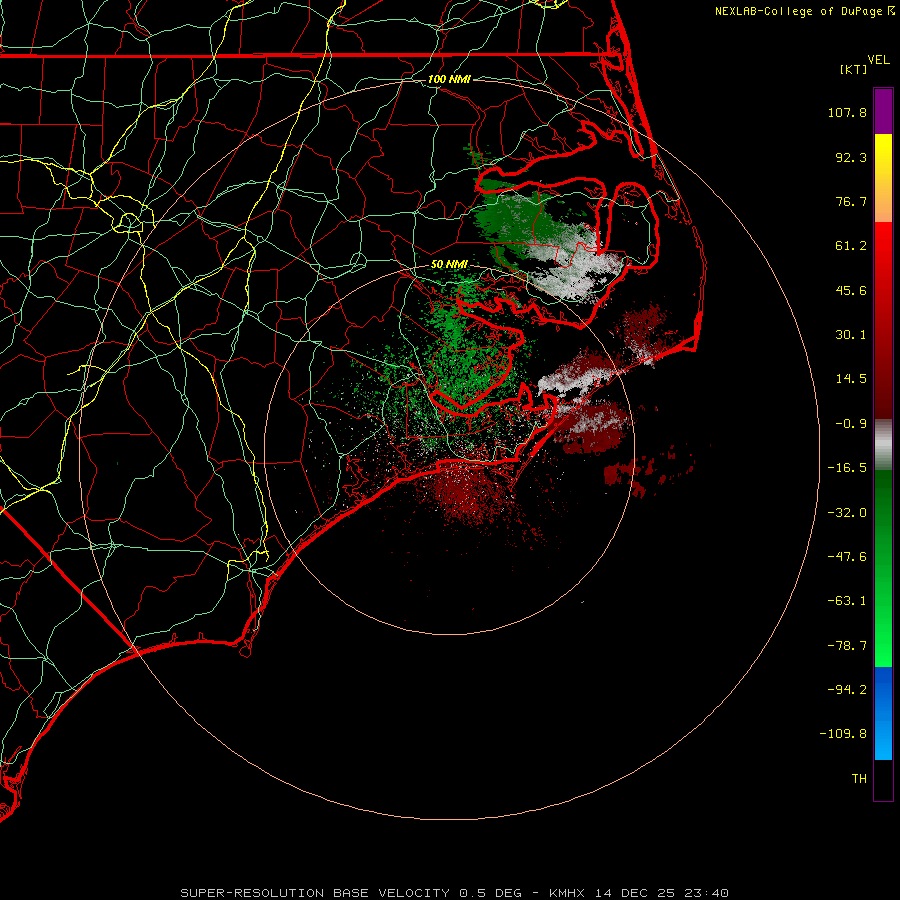Select the 107.8 scale value
This screenshot has height=900, width=900.
847,112
